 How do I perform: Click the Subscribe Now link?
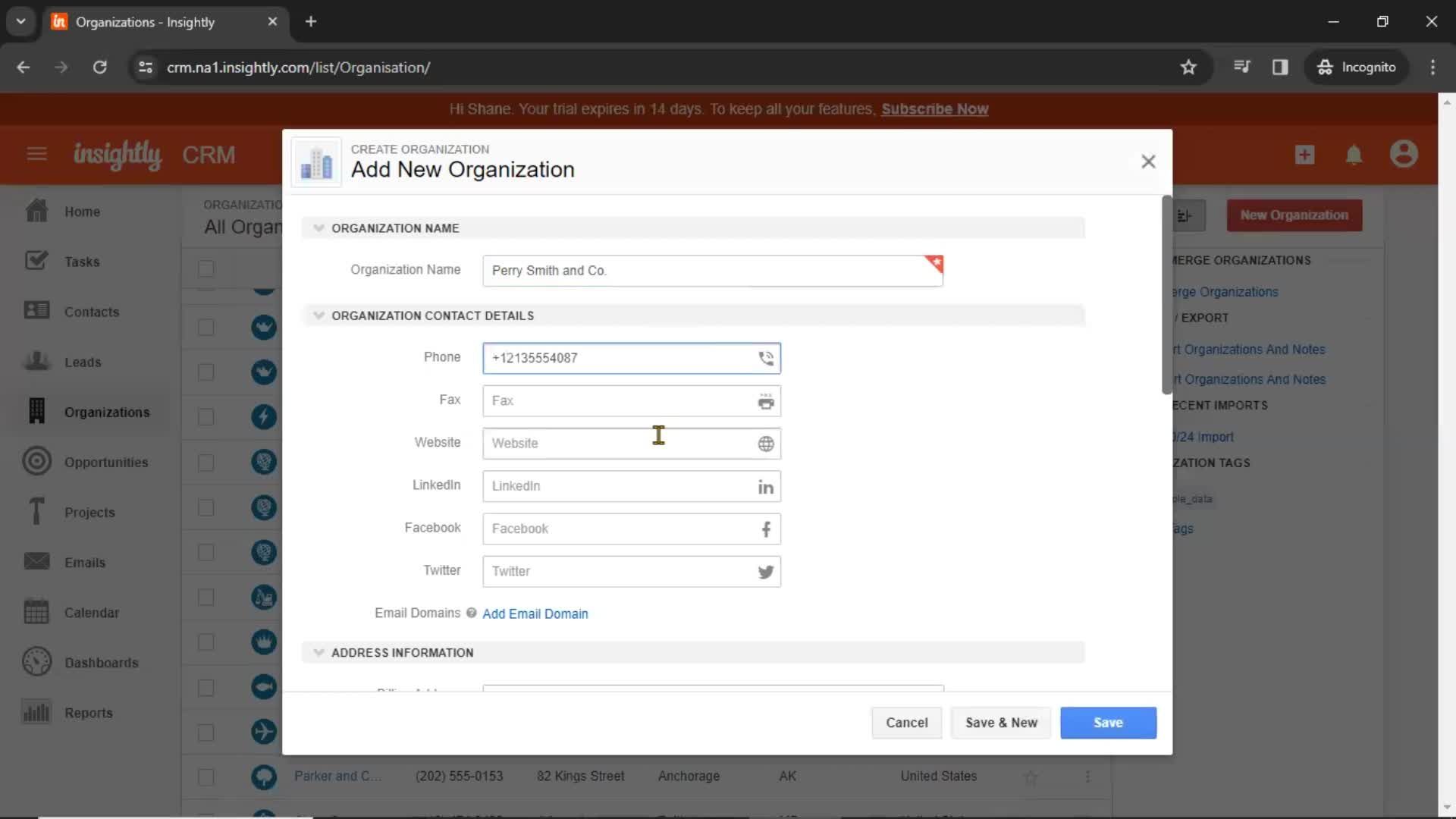(x=933, y=109)
